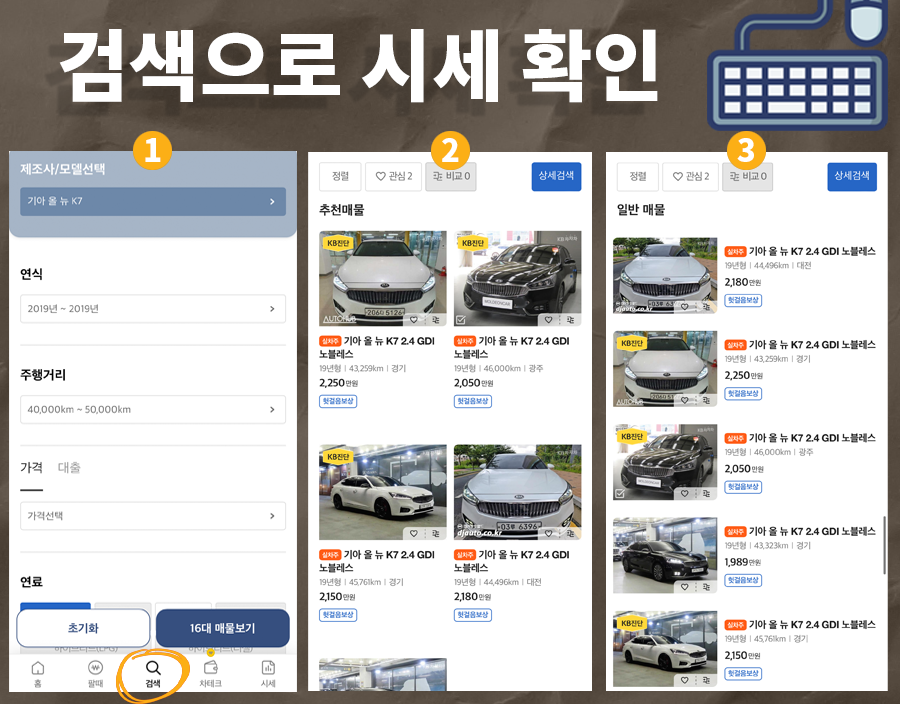Viewport: 900px width, 704px height.
Task: Add 44,496km 대전 recommended car to compare
Action: coord(571,534)
